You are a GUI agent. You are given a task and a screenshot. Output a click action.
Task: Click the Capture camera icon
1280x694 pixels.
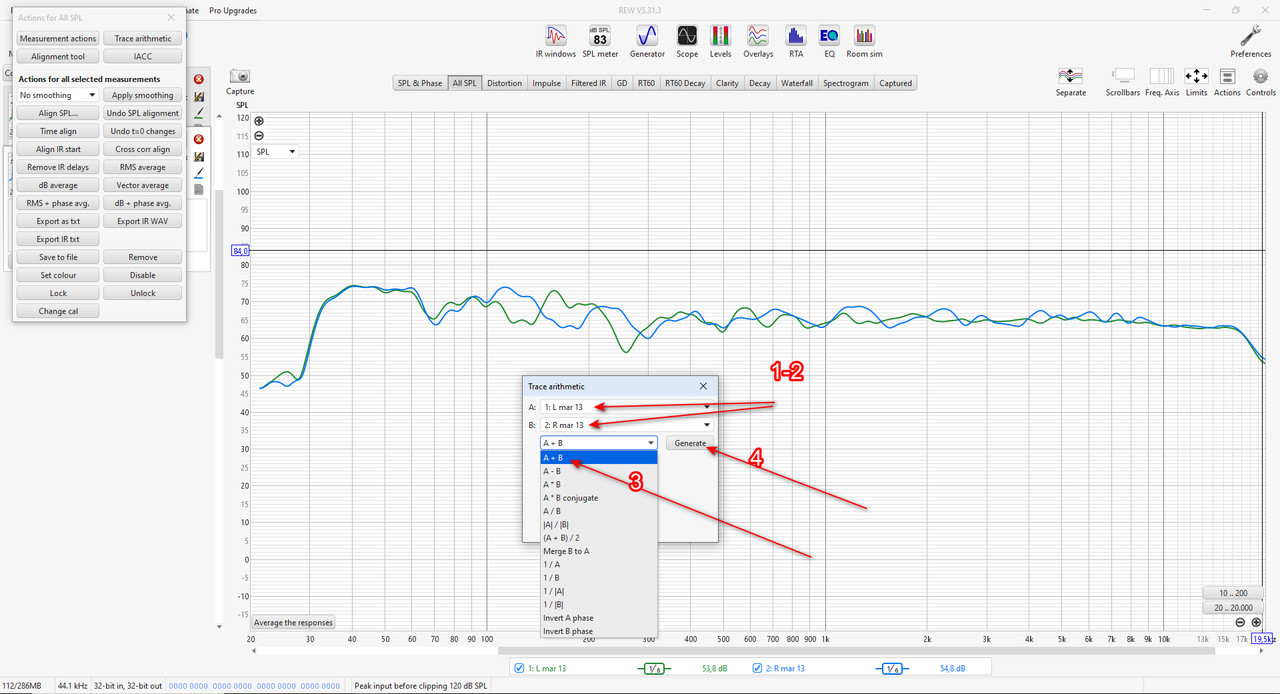click(x=240, y=81)
